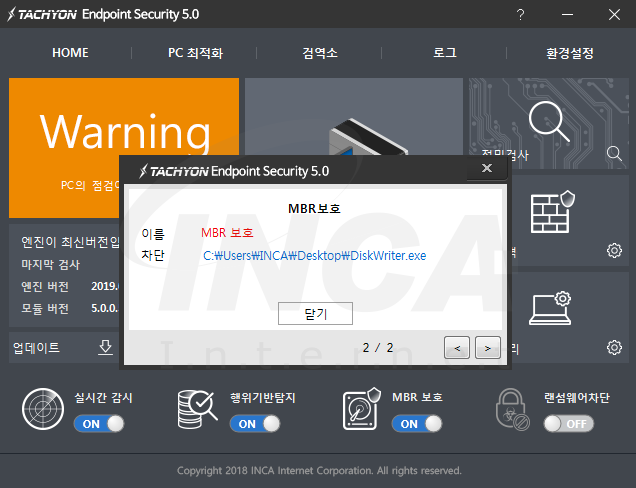
Task: Click the 업데이트 label
Action: tap(37, 348)
